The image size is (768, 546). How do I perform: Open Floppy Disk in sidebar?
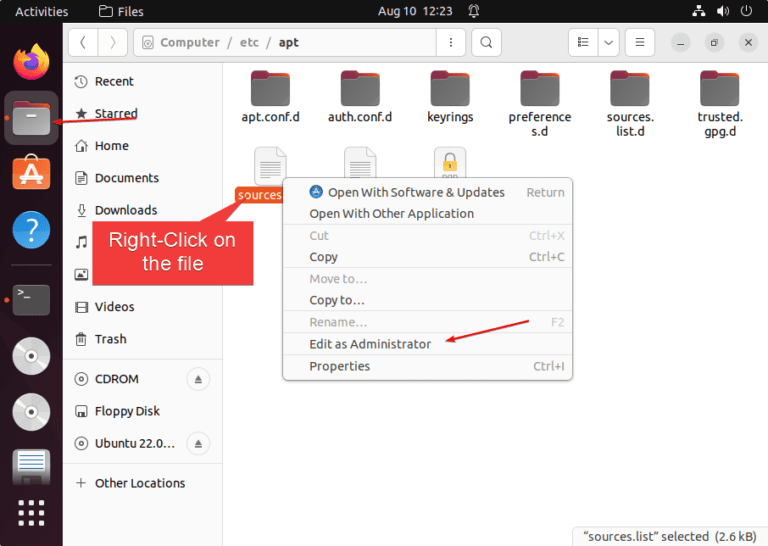[143, 411]
